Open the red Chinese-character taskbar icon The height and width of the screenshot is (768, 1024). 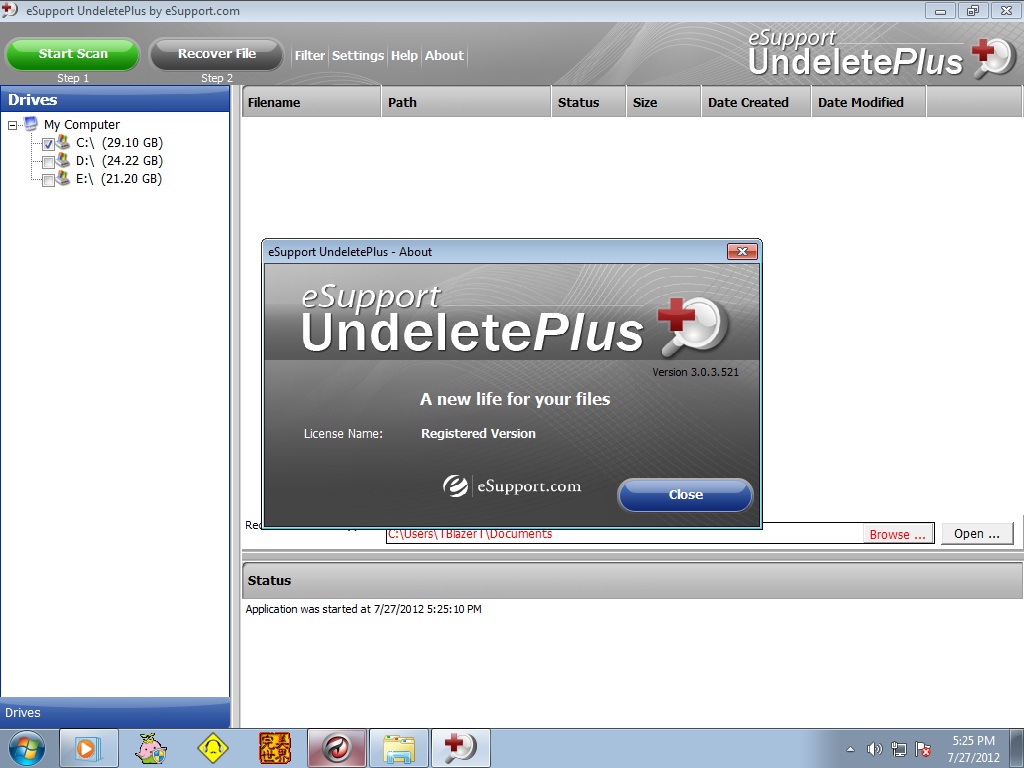pos(274,748)
